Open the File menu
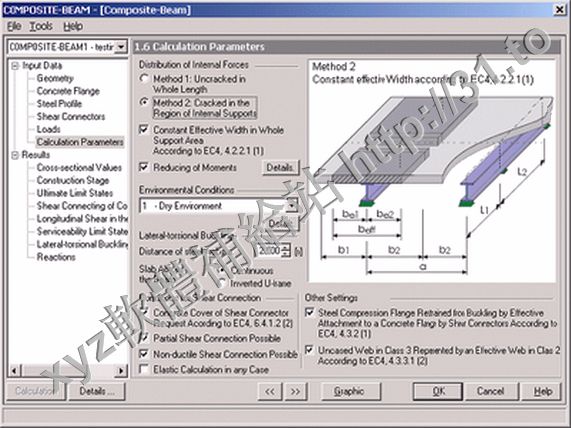Image resolution: width=571 pixels, height=428 pixels. tap(14, 26)
